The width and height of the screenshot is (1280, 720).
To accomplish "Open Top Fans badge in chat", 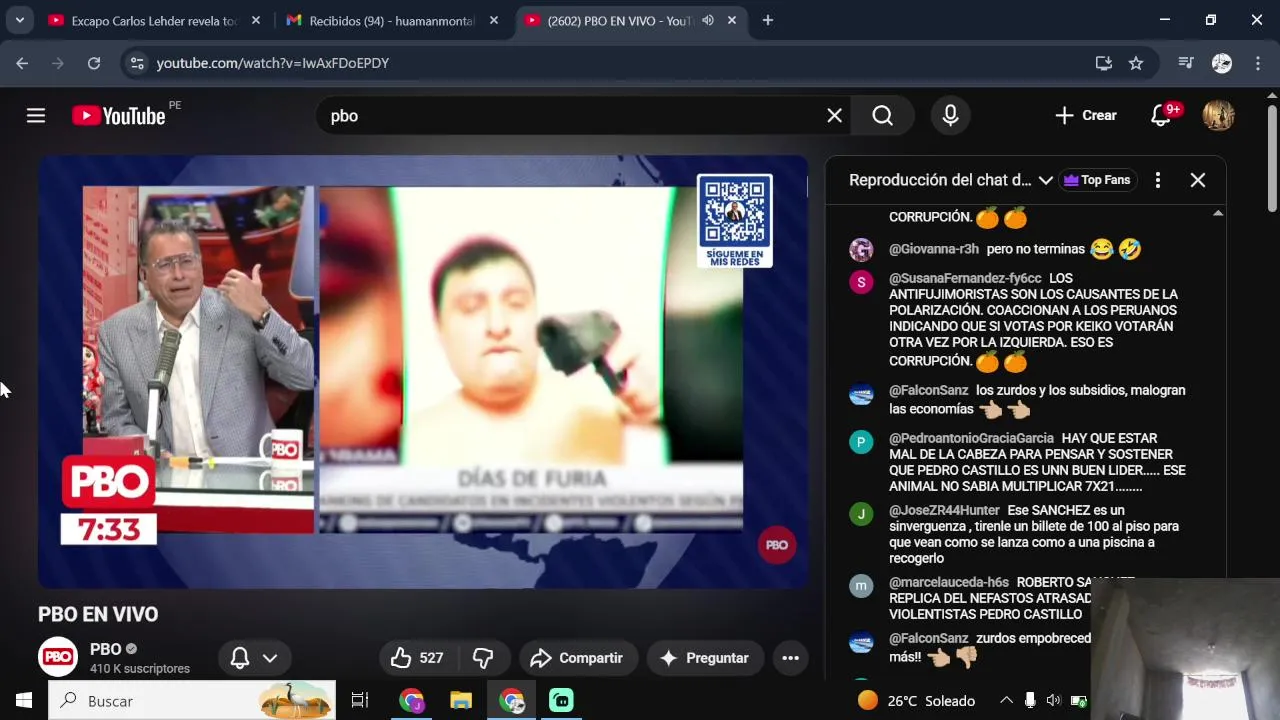I will [1097, 180].
